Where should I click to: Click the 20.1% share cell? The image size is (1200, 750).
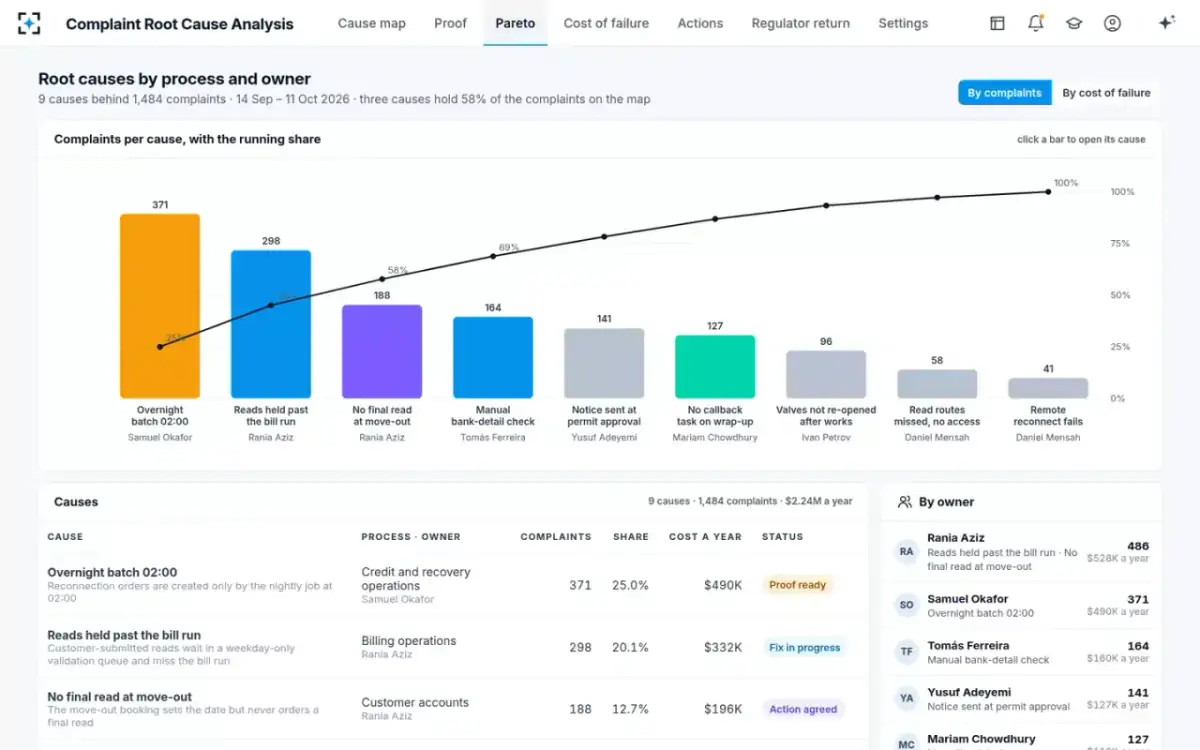630,647
